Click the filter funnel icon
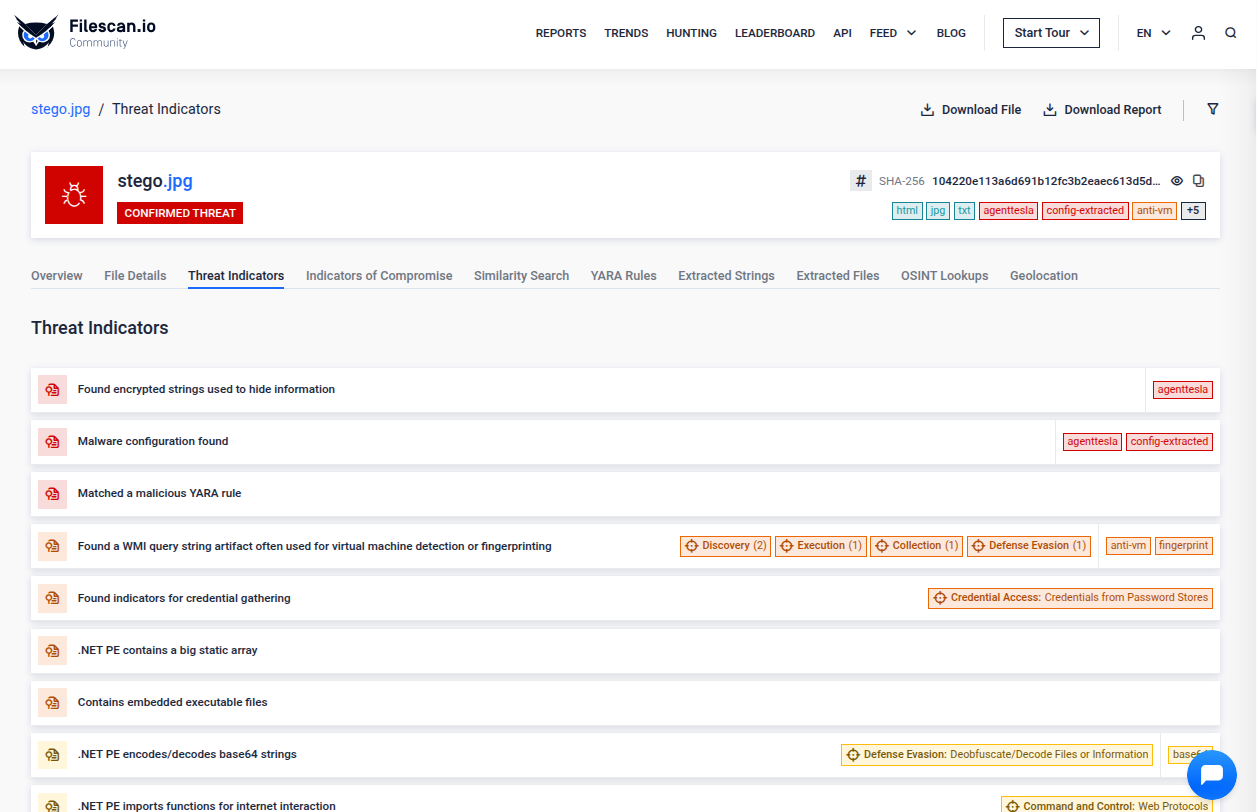 point(1213,109)
